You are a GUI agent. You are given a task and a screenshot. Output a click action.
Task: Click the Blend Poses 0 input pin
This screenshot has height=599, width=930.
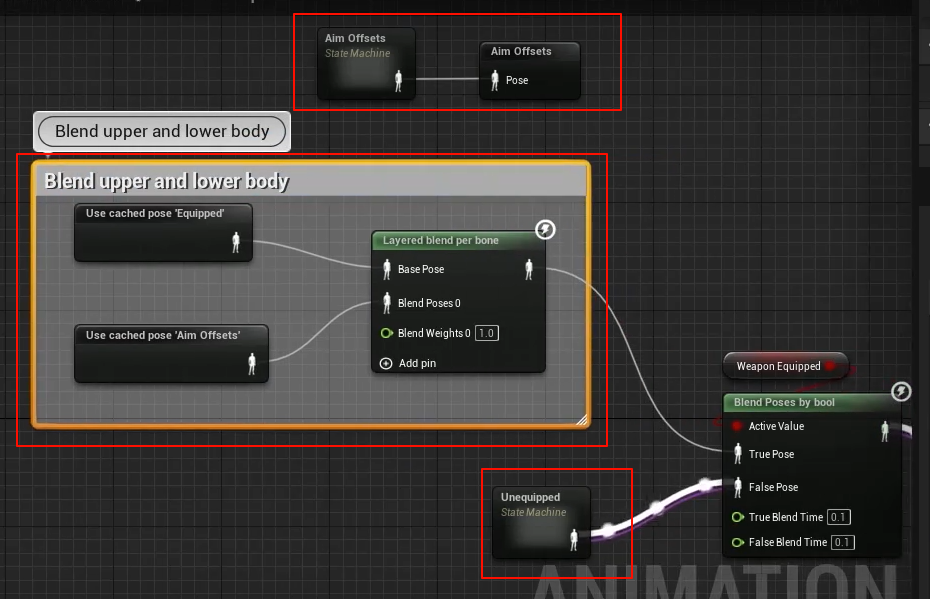click(x=387, y=303)
